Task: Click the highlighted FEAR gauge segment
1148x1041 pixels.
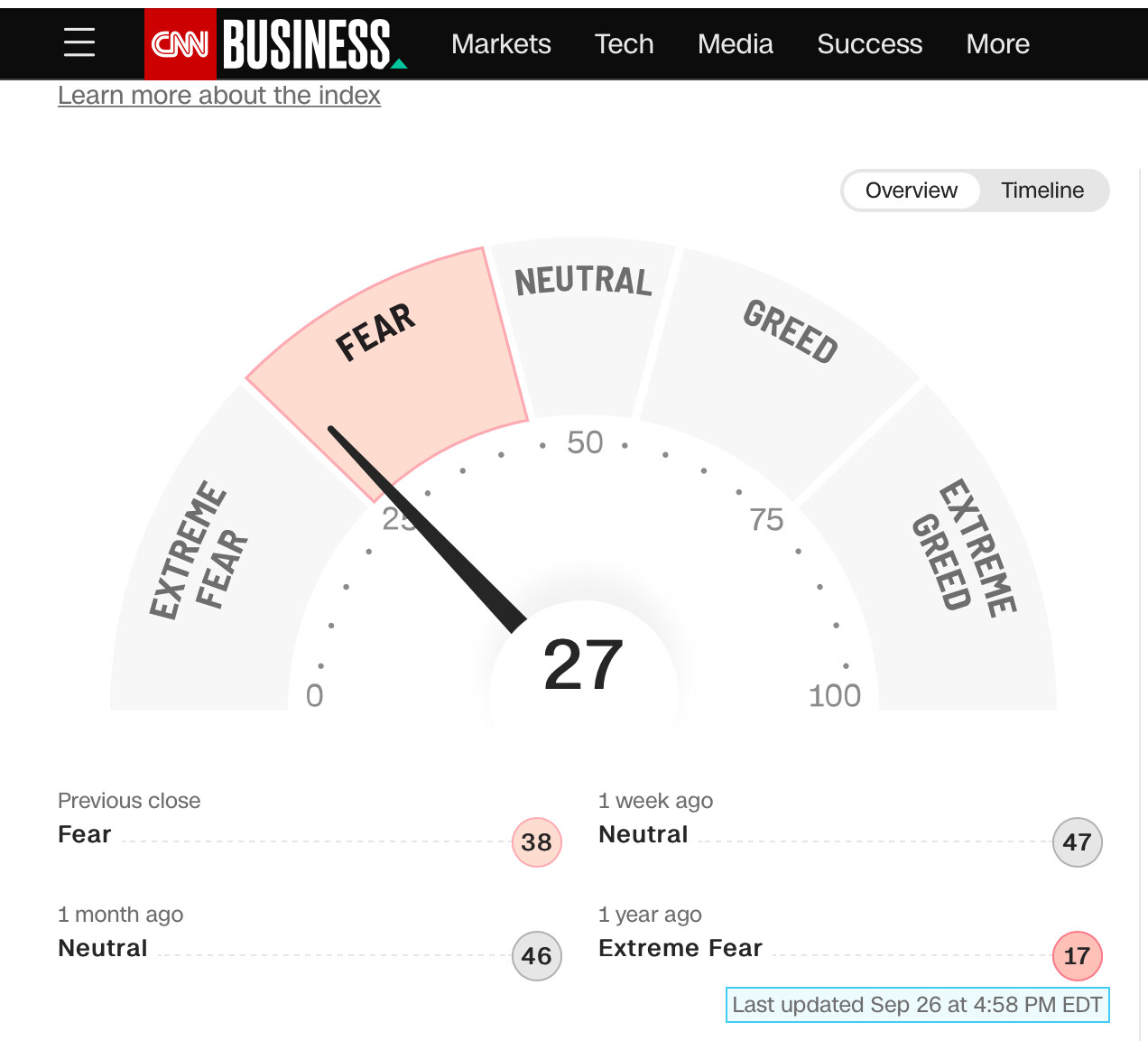Action: (x=397, y=361)
